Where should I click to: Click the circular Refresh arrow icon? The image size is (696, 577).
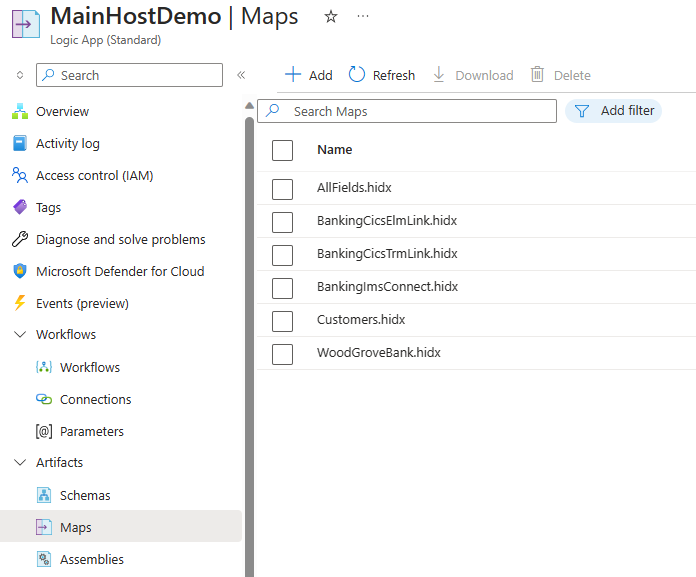coord(357,74)
